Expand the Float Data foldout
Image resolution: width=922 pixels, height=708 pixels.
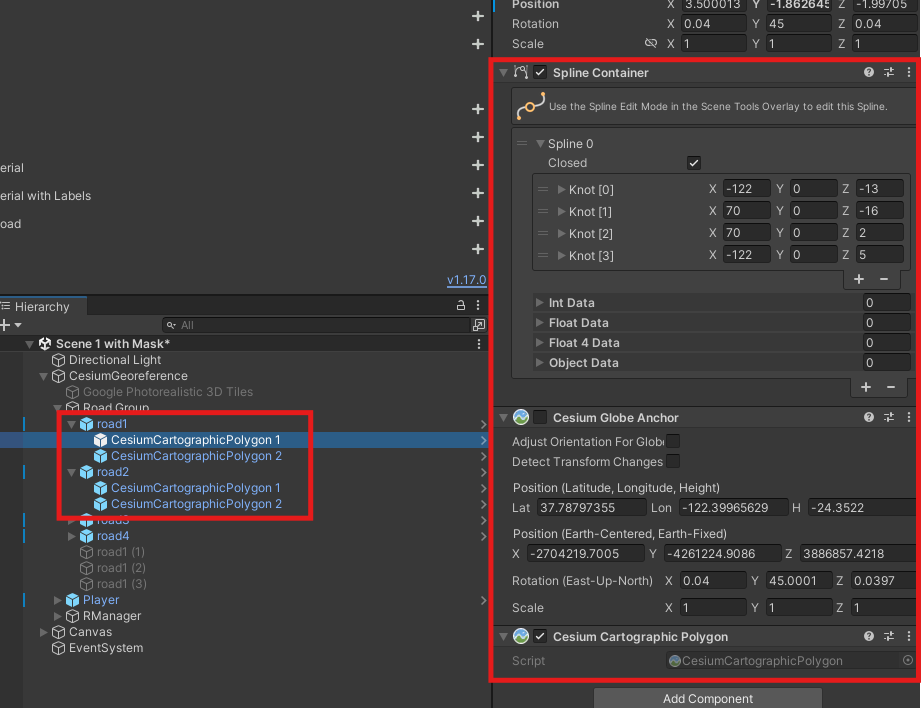click(x=539, y=322)
